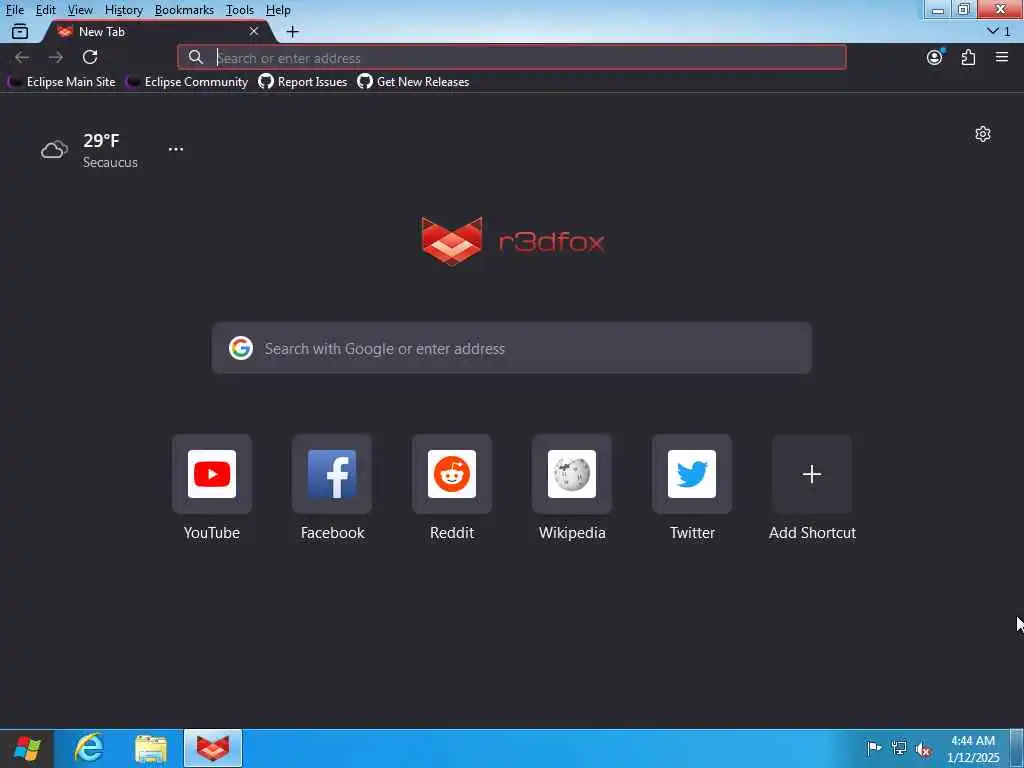This screenshot has width=1024, height=768.
Task: Click the r3dfox logo
Action: click(x=513, y=241)
